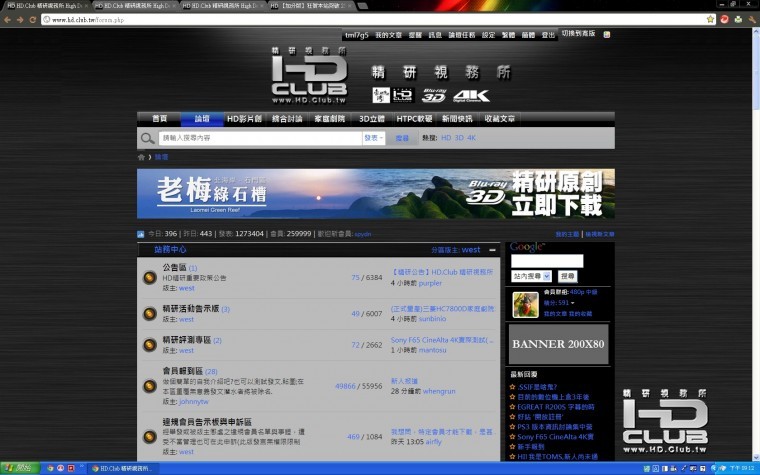Switch to the second browser tab
The image size is (760, 475).
click(135, 6)
